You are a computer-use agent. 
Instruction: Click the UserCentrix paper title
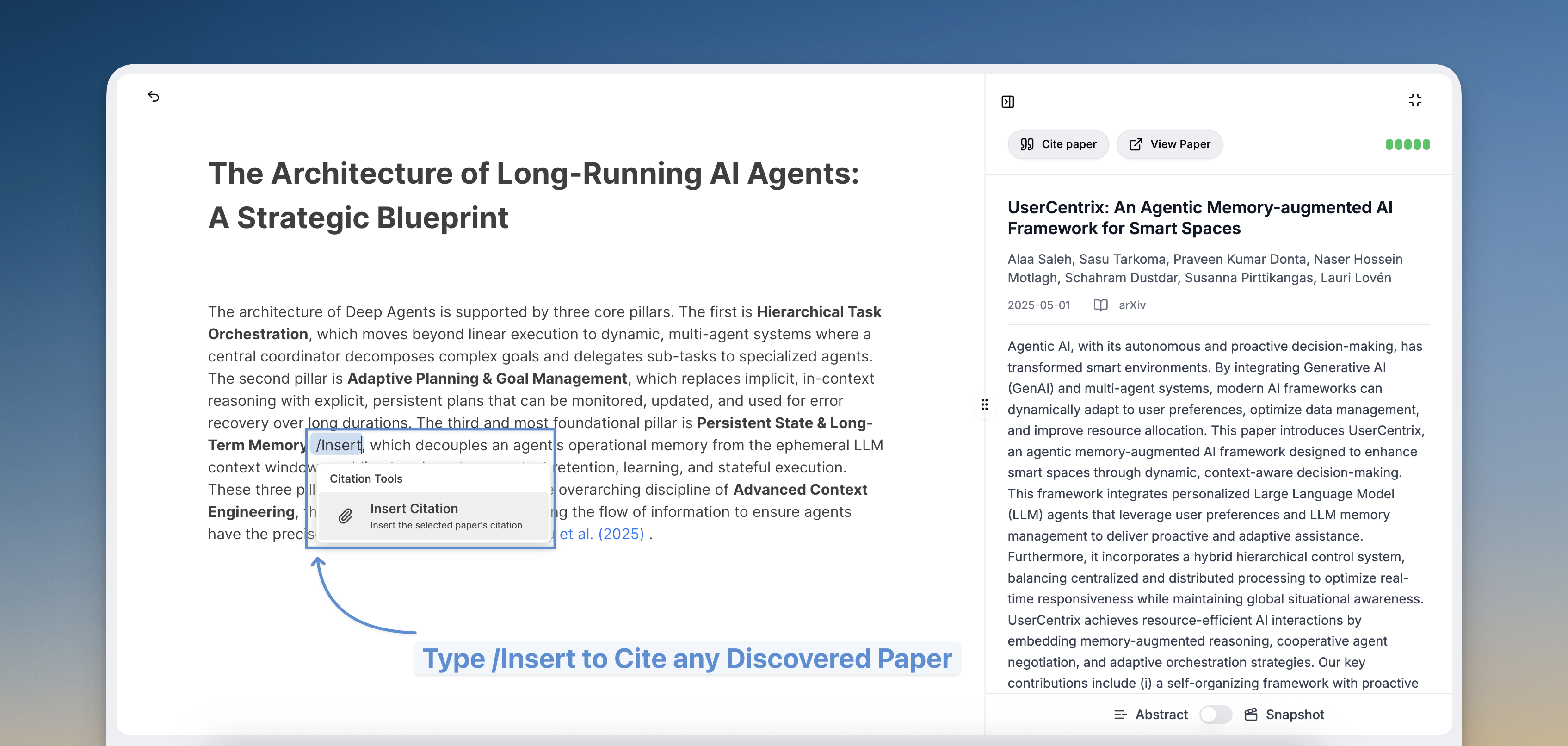click(1199, 218)
